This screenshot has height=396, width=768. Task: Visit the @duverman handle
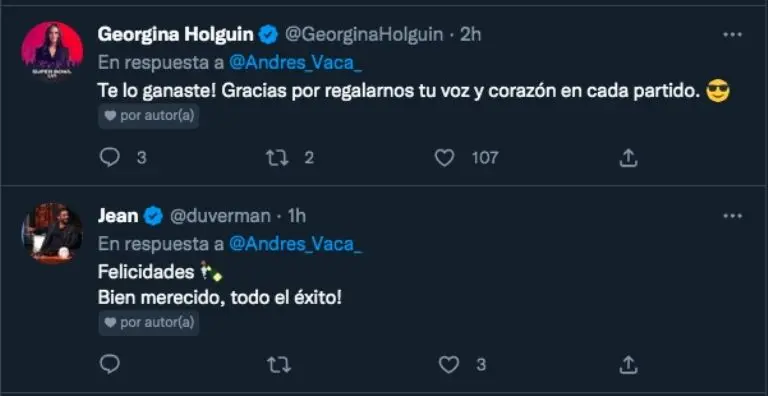point(220,216)
